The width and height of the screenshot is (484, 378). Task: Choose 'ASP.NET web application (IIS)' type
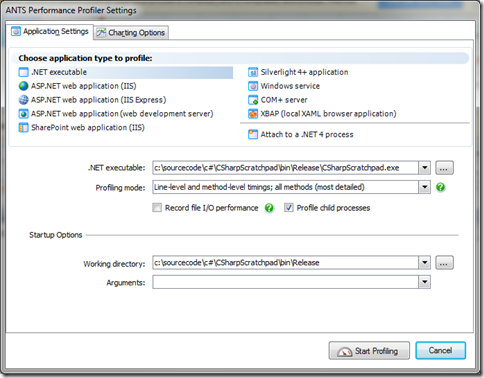[77, 86]
